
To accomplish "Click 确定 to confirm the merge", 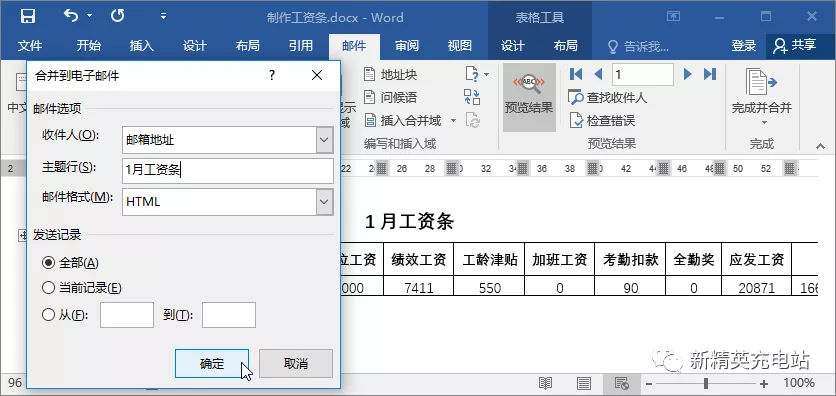I will pos(212,363).
